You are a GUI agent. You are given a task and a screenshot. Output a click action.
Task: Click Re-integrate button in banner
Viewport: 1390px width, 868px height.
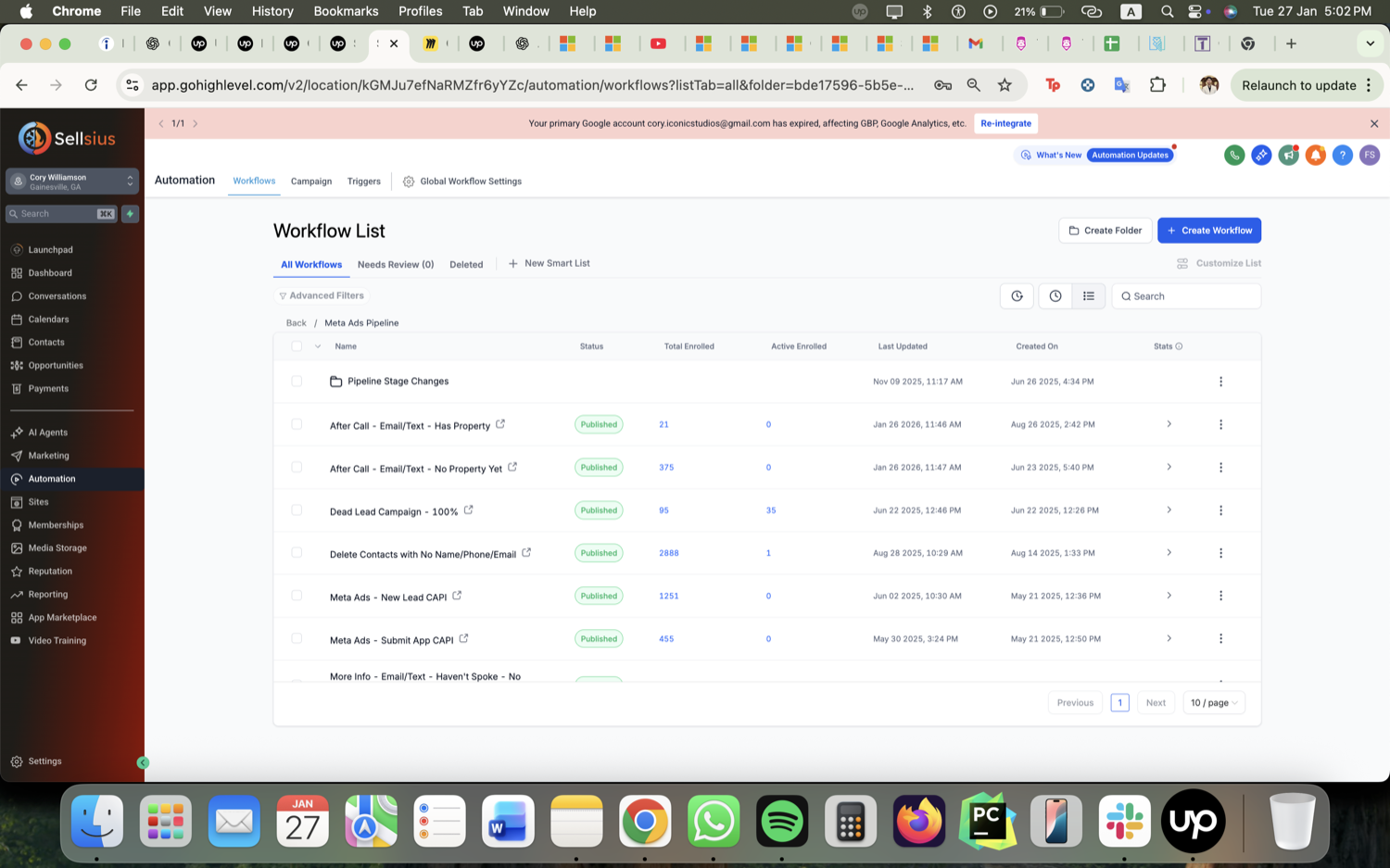point(1005,123)
